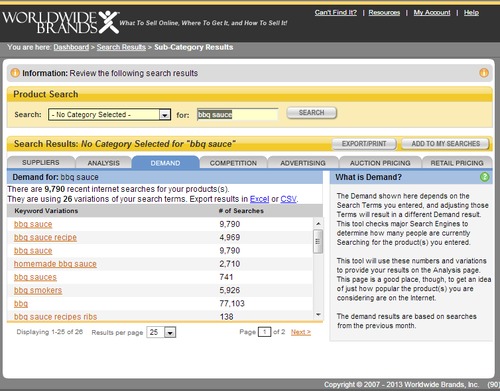Click the Export/Print button
Screen dimensions: 500x391
click(x=364, y=144)
